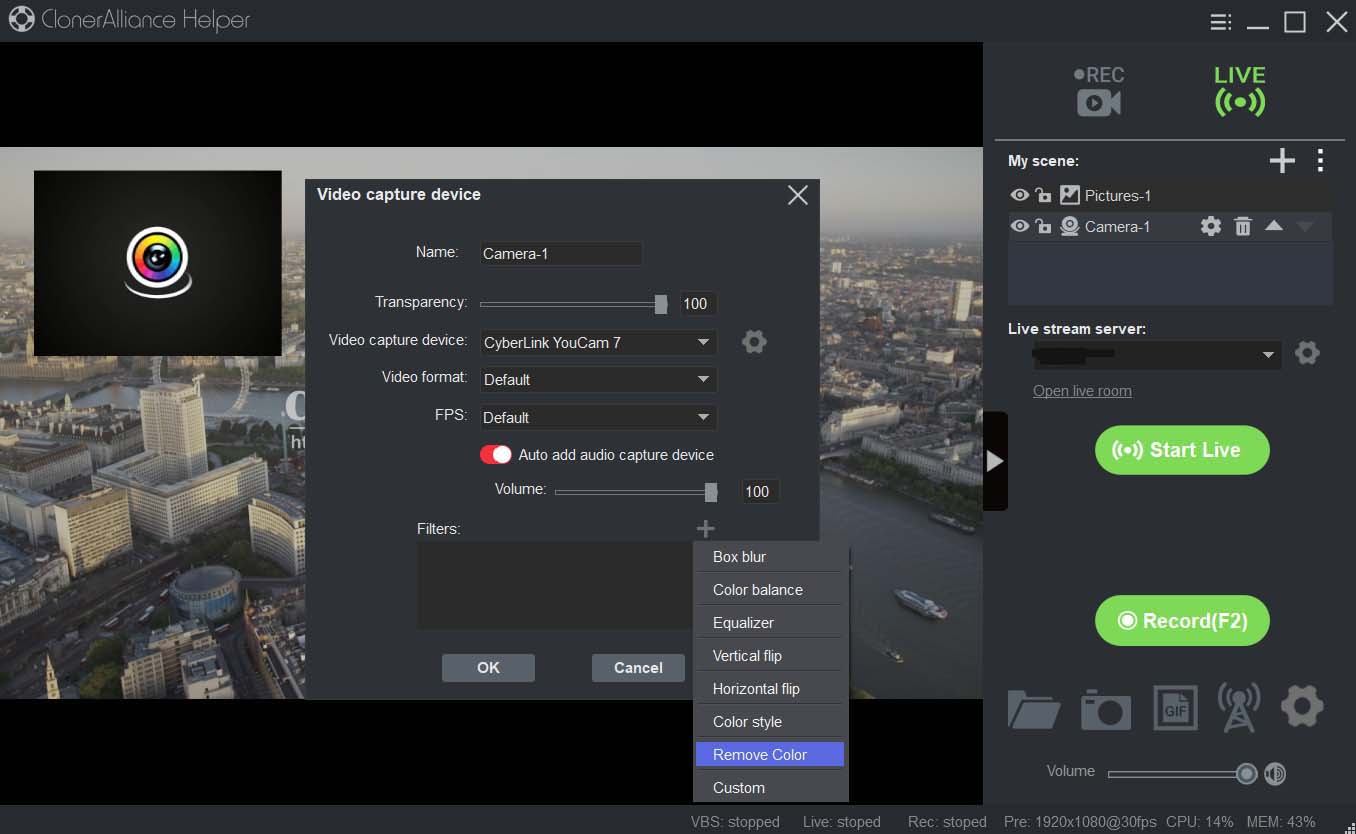
Task: Open Camera-1 layer settings gear
Action: (1211, 227)
